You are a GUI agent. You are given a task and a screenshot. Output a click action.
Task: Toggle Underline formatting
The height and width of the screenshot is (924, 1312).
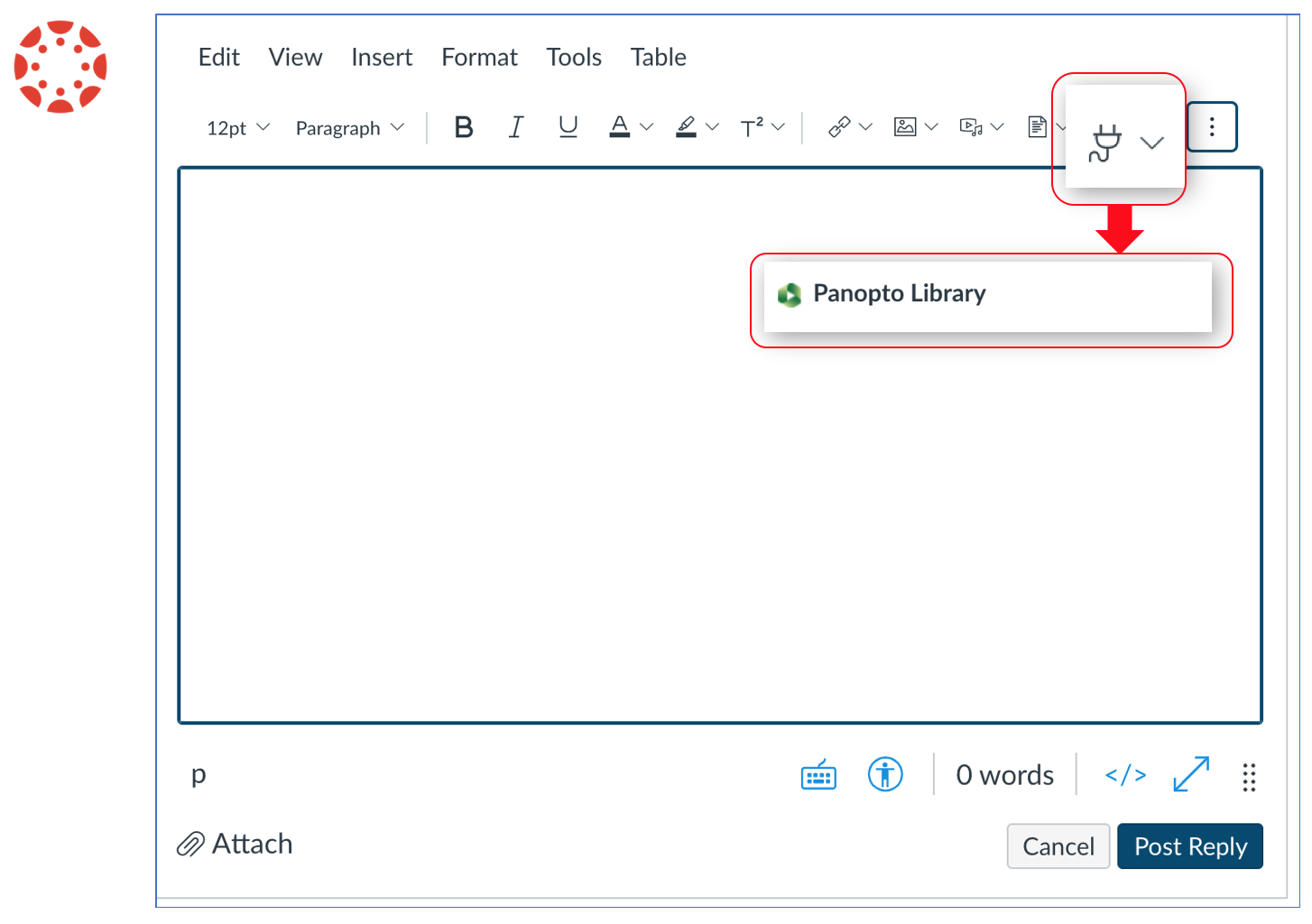[568, 127]
